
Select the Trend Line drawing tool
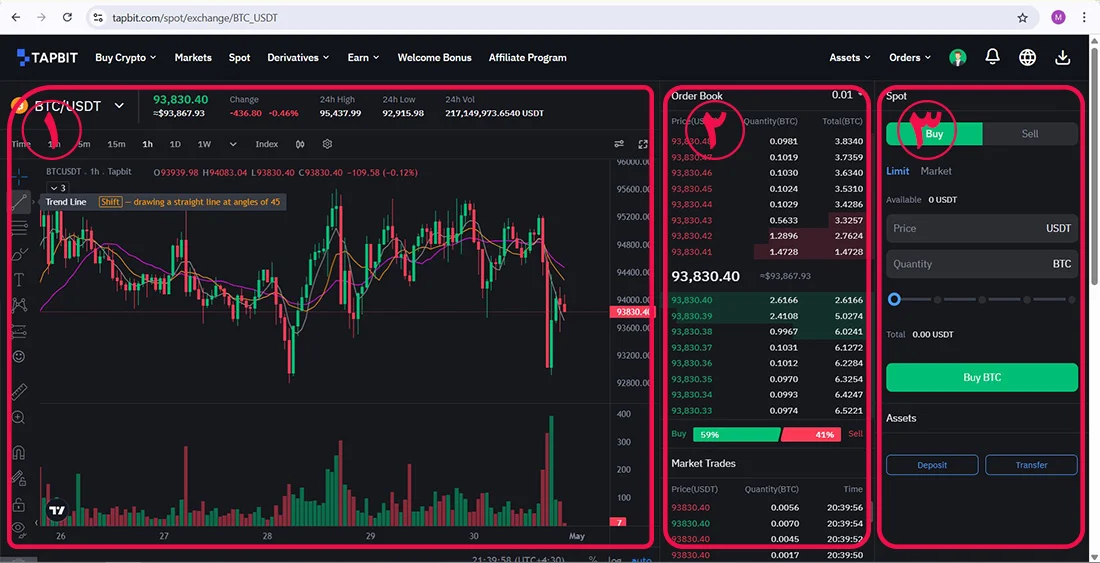pyautogui.click(x=19, y=202)
